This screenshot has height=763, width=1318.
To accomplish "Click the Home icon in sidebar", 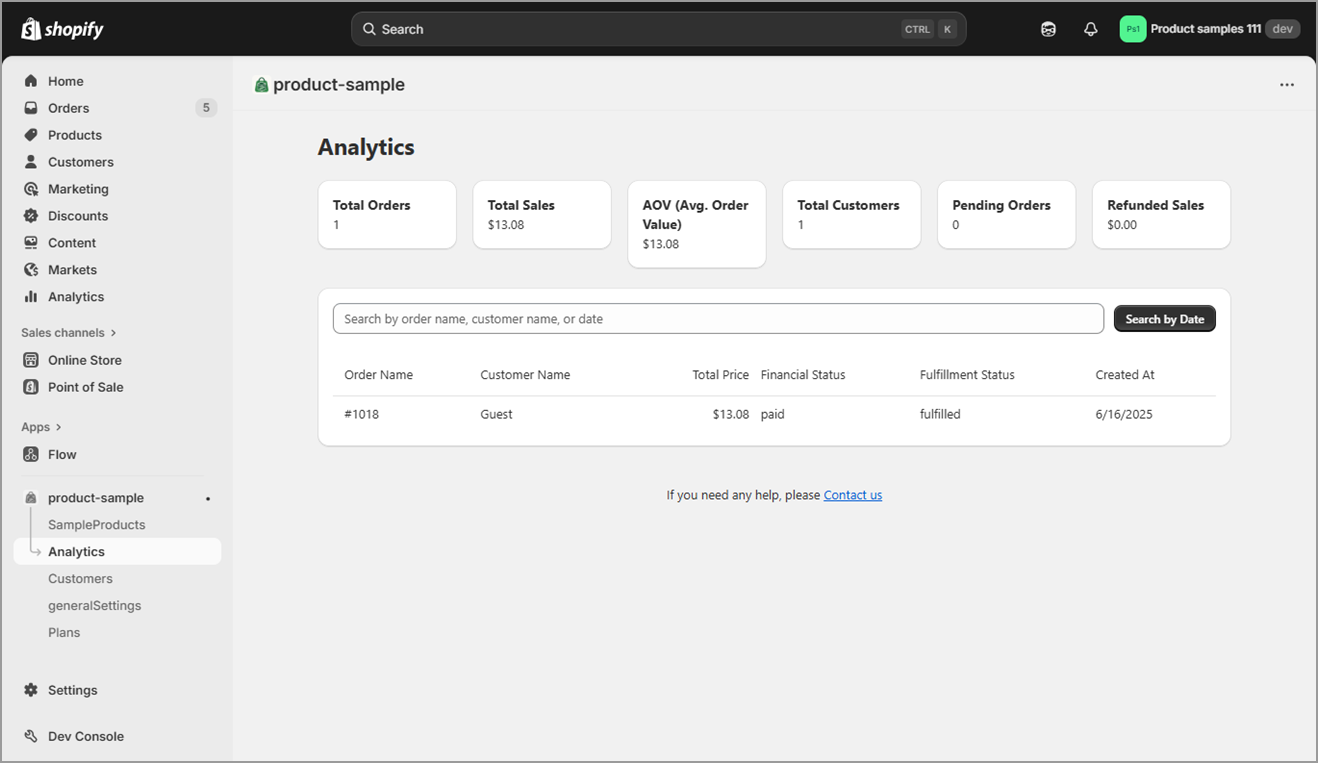I will pyautogui.click(x=31, y=81).
